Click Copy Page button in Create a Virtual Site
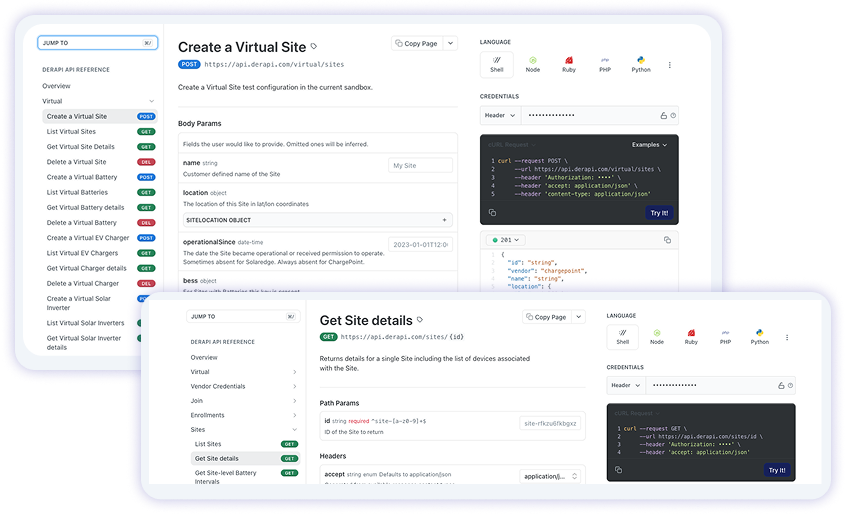 coord(417,43)
